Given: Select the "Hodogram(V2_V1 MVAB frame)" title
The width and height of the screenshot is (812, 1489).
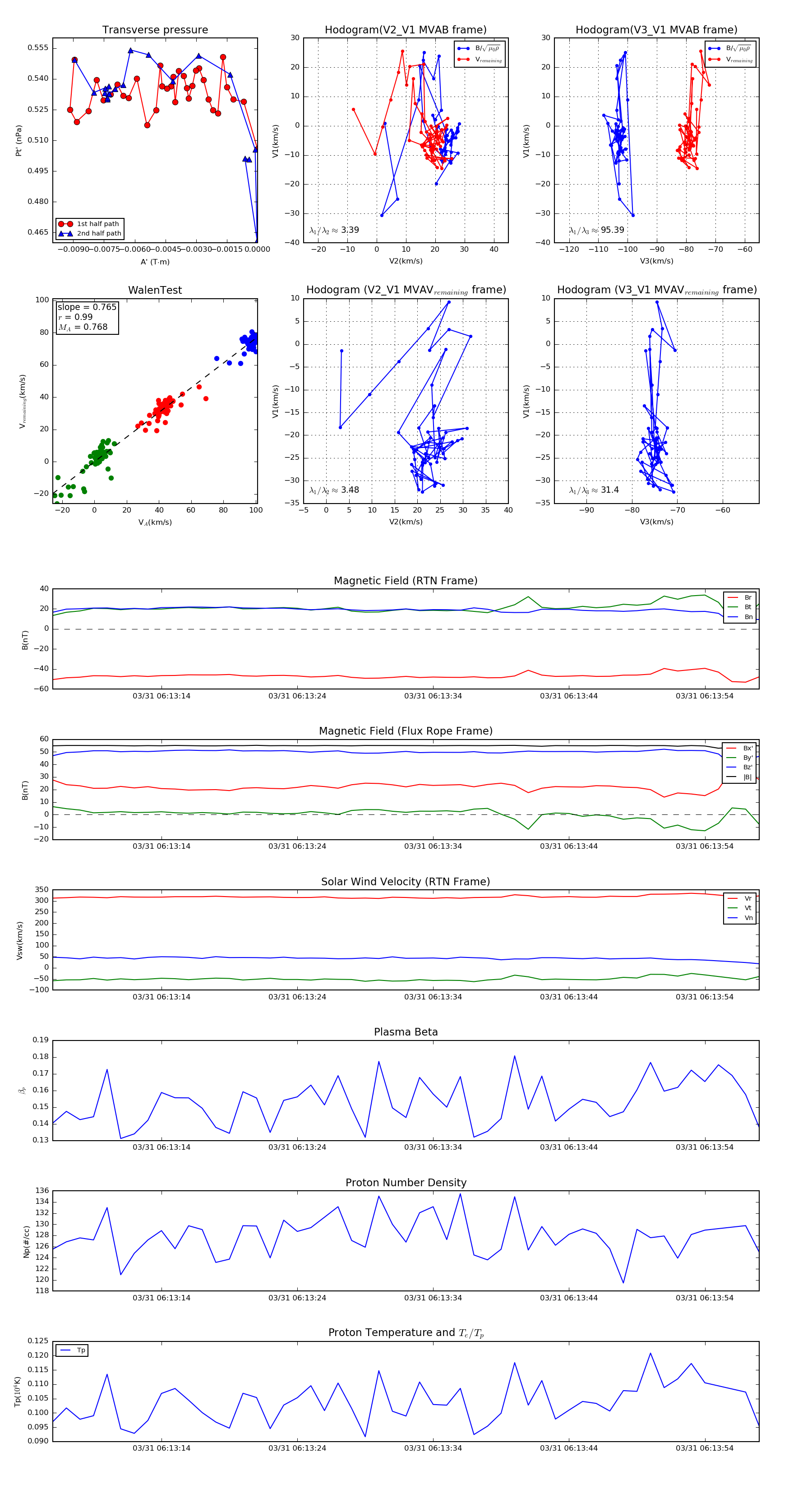Looking at the screenshot, I should 406,30.
